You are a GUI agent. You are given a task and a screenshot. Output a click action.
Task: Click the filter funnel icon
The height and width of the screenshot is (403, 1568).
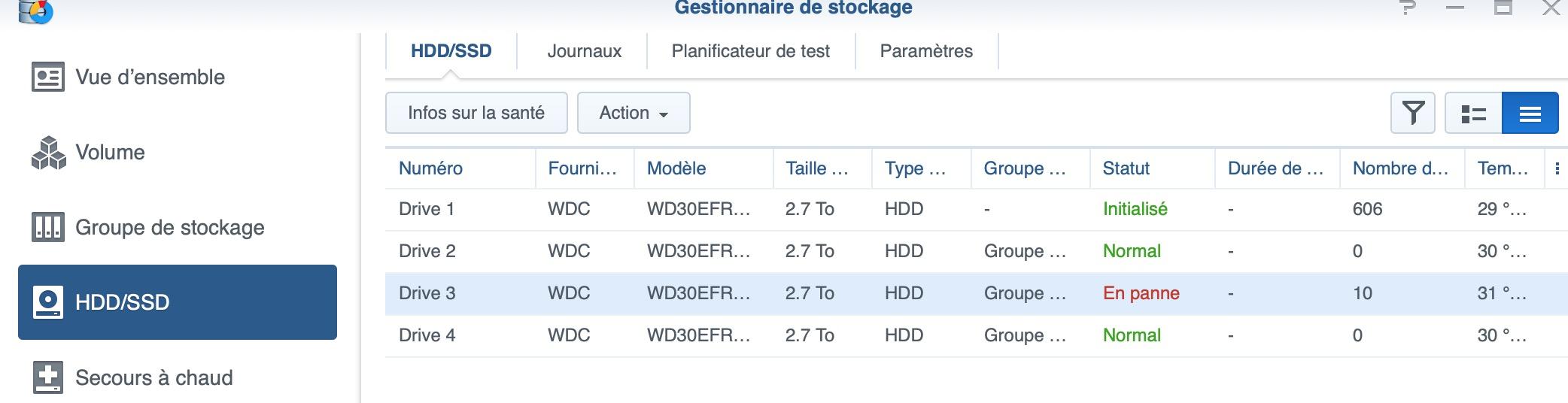(x=1413, y=114)
